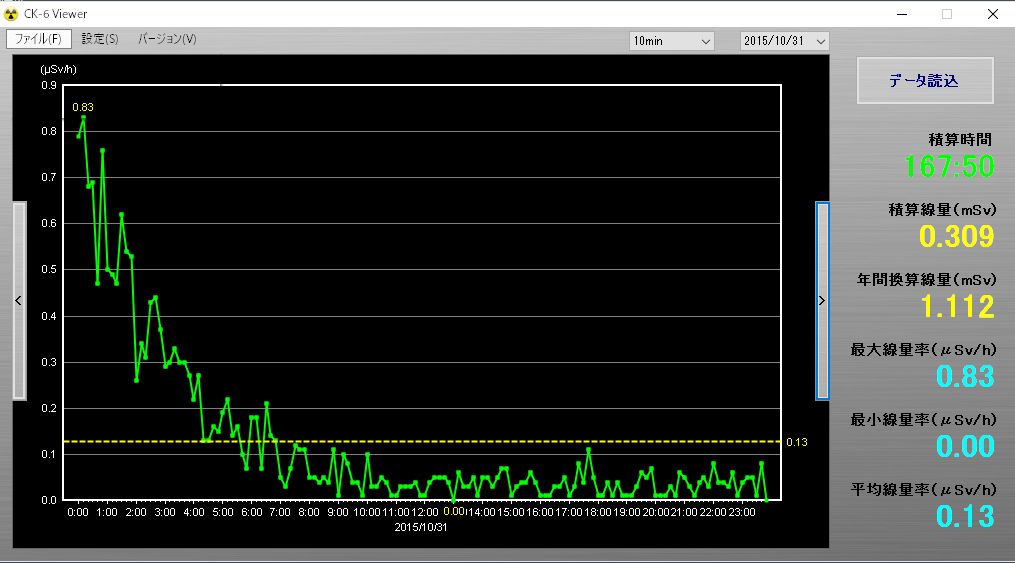
Task: Click the (μSv/h) axis unit label
Action: click(58, 69)
